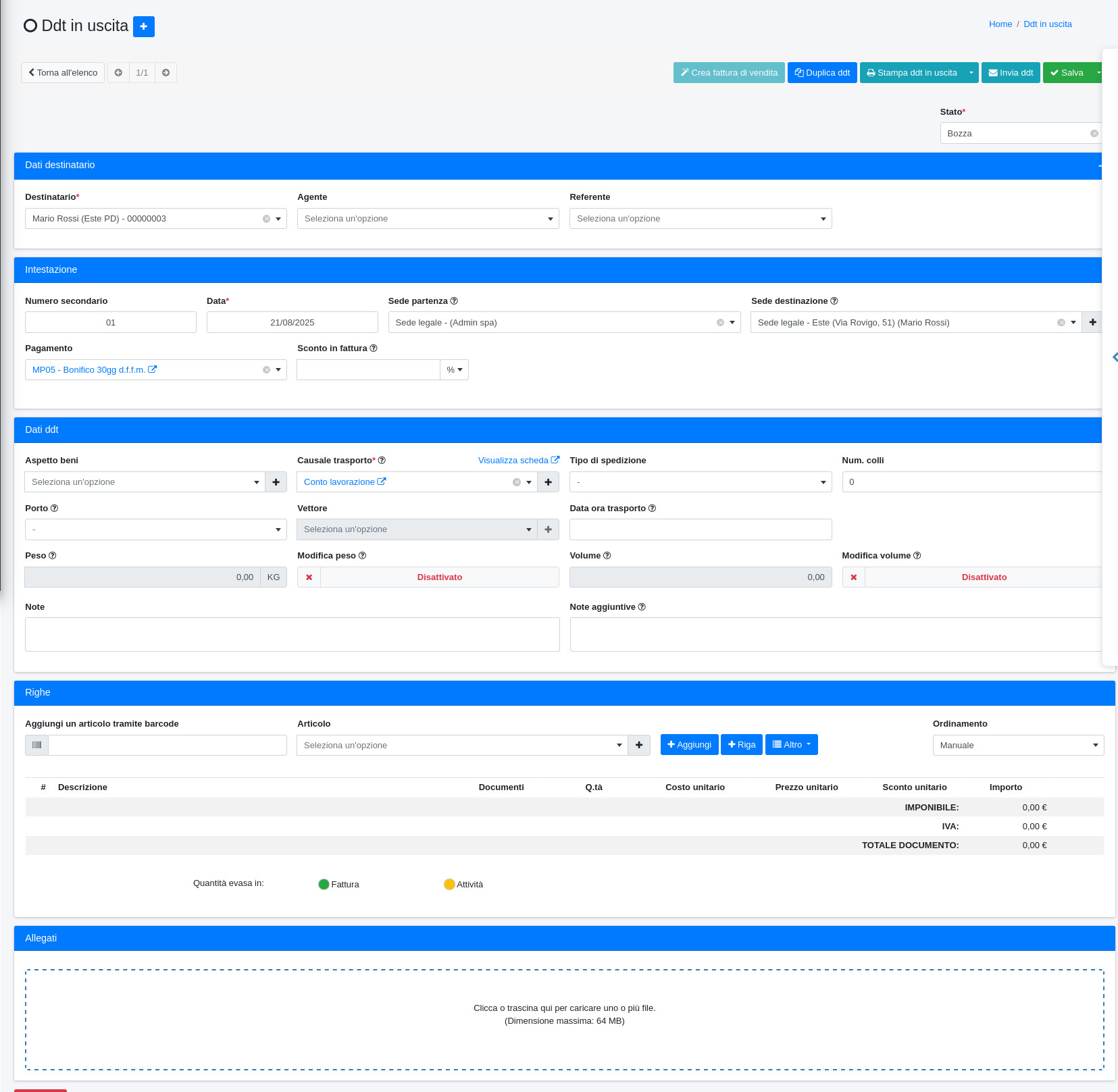The image size is (1118, 1092).
Task: Expand the Tipo di spedizione dropdown
Action: pyautogui.click(x=700, y=482)
